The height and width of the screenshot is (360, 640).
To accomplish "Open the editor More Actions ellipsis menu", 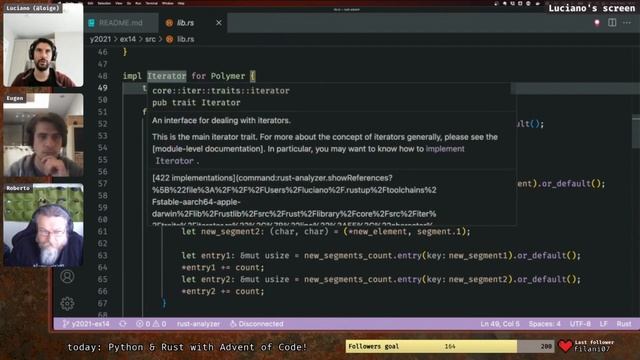I will tap(627, 23).
